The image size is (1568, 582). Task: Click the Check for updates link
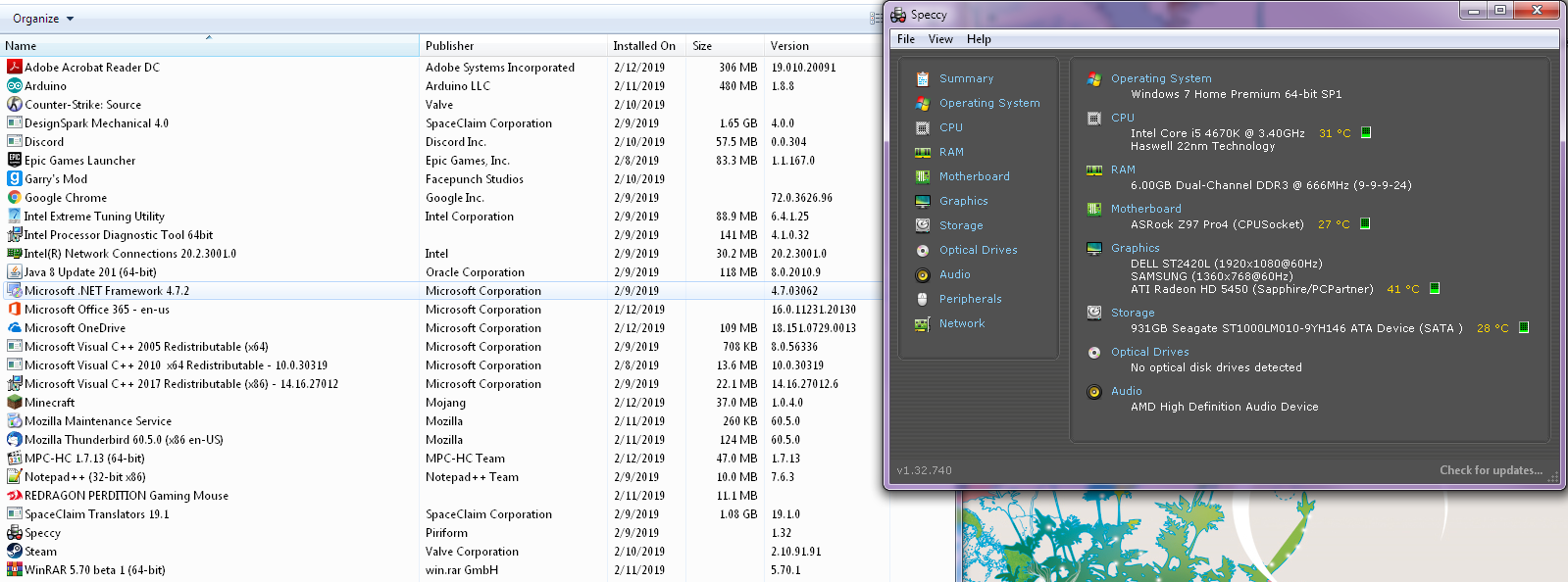tap(1491, 470)
